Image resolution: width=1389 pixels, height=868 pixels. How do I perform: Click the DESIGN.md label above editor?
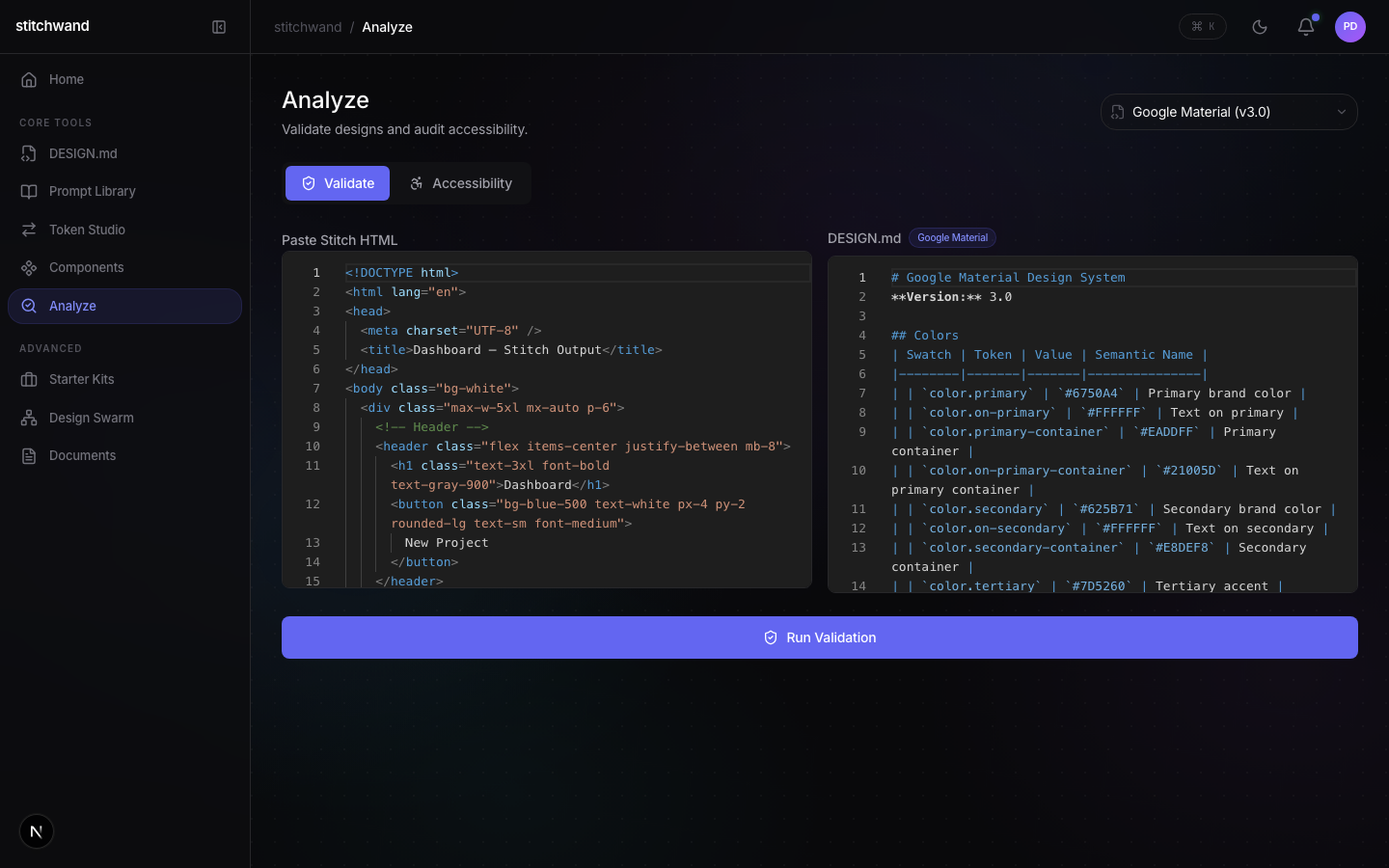(x=864, y=238)
